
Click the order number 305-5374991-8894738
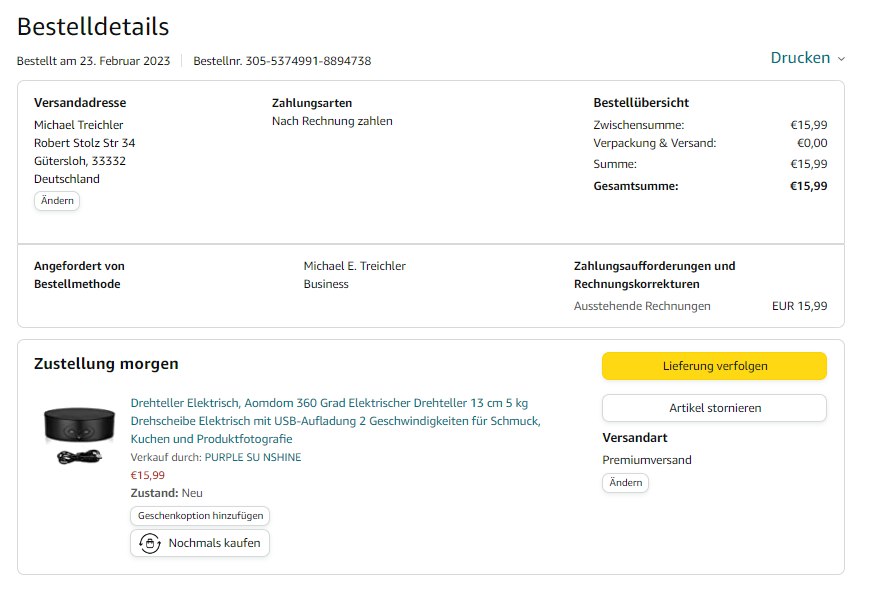[x=308, y=61]
